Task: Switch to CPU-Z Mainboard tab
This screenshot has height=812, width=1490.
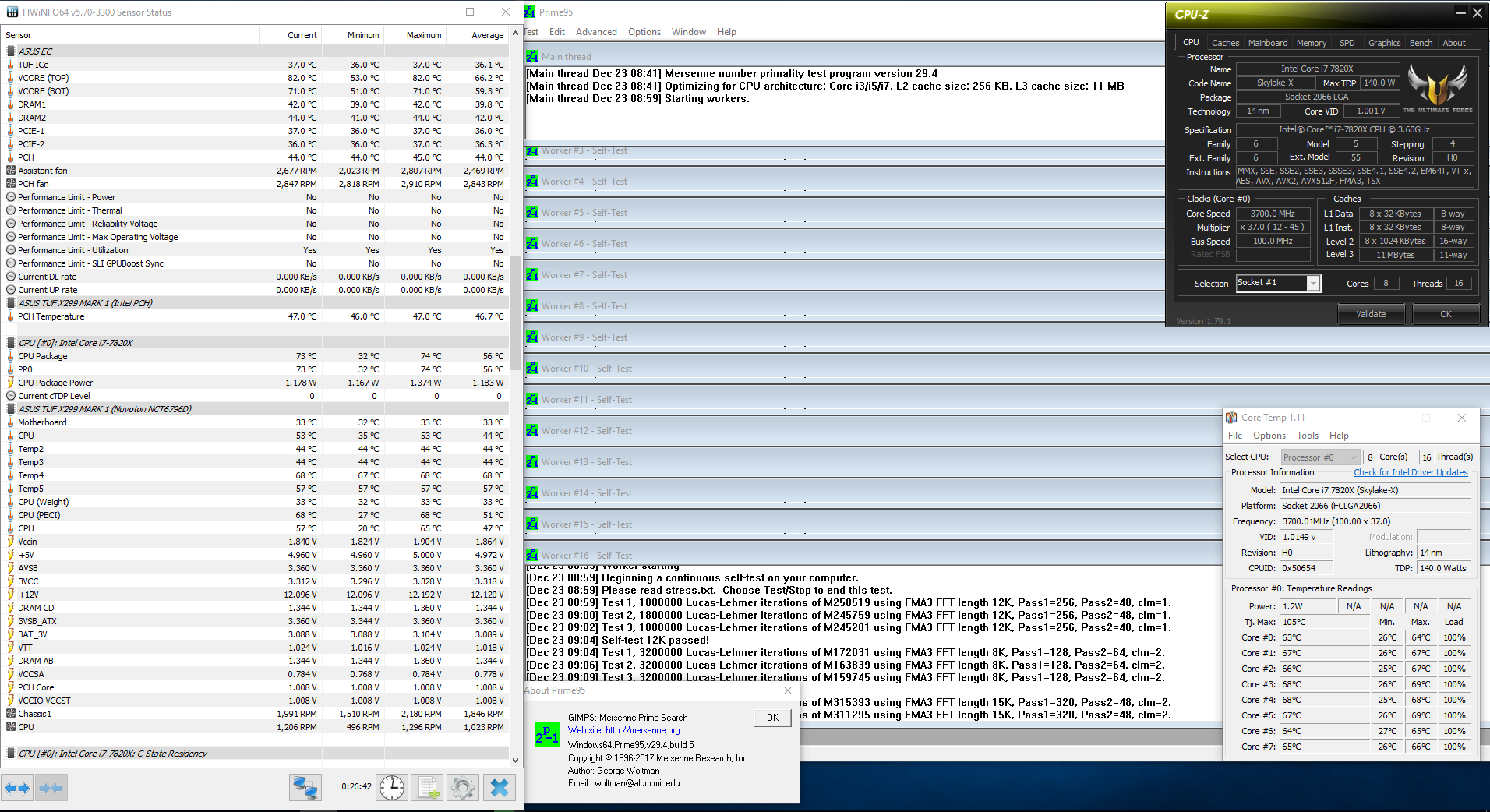Action: (1268, 43)
